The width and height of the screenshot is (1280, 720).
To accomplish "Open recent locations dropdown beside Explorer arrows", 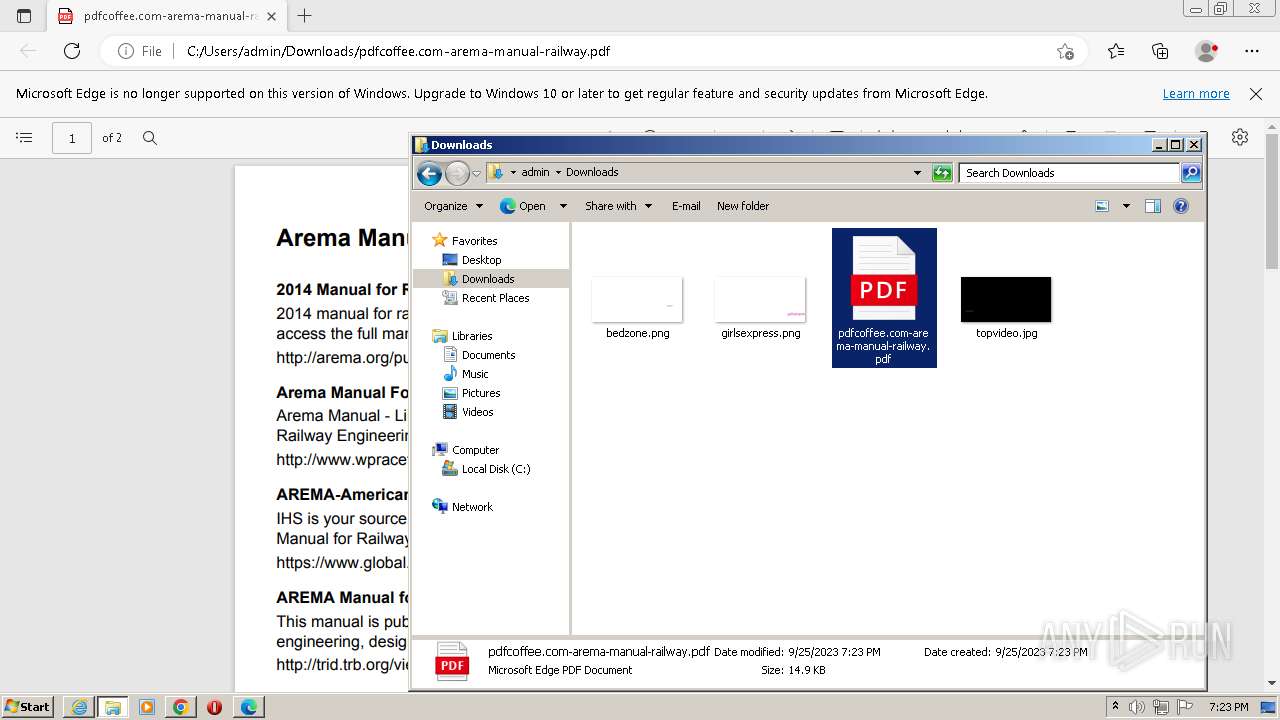I will pyautogui.click(x=477, y=173).
